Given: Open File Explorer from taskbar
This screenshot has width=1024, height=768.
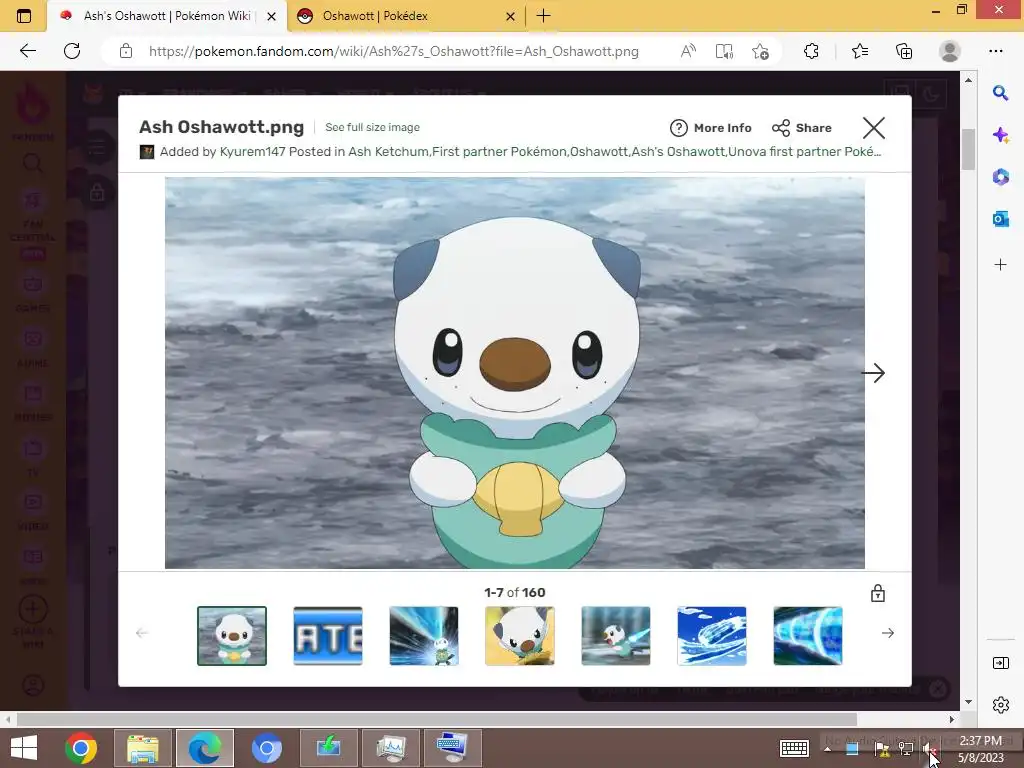Looking at the screenshot, I should (143, 748).
